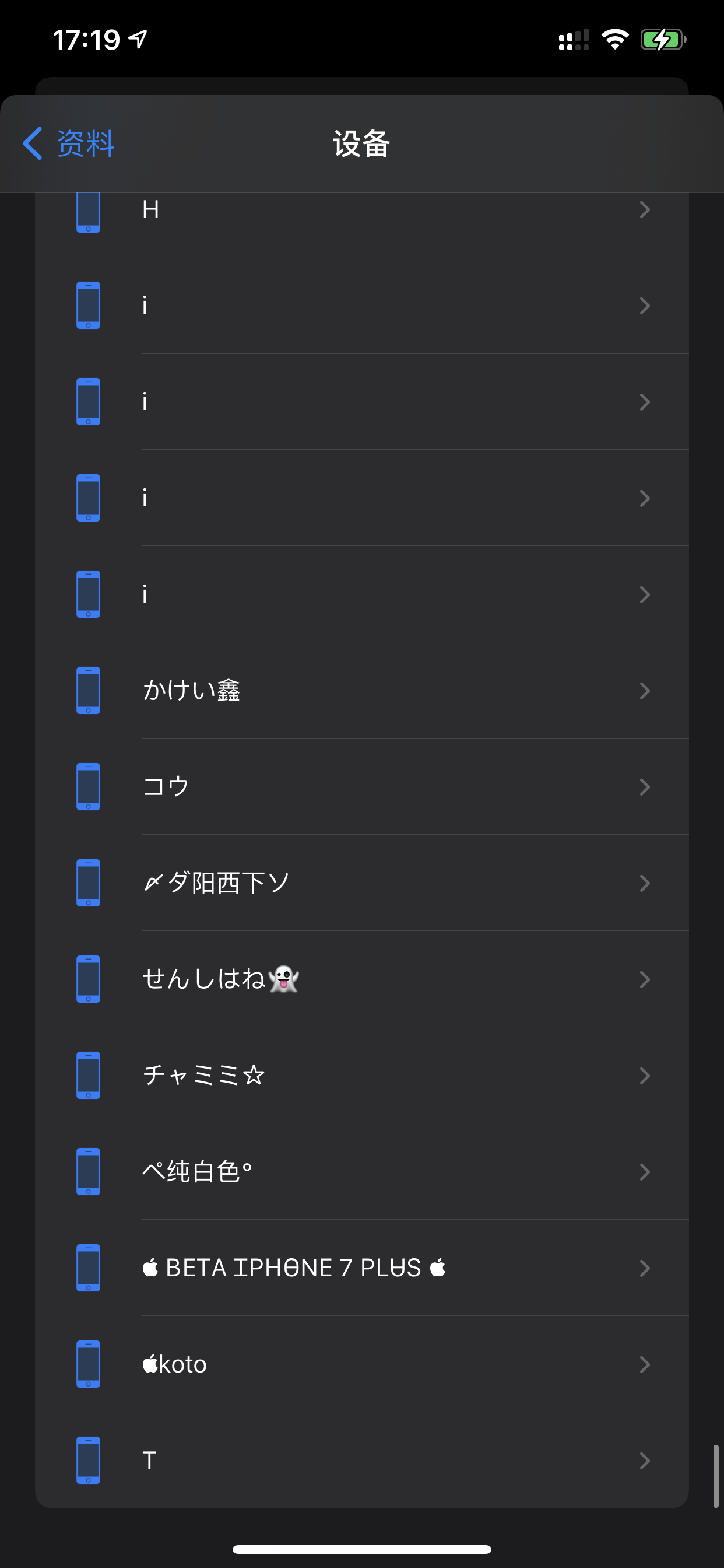Tap the chevron on the H row

click(x=645, y=210)
